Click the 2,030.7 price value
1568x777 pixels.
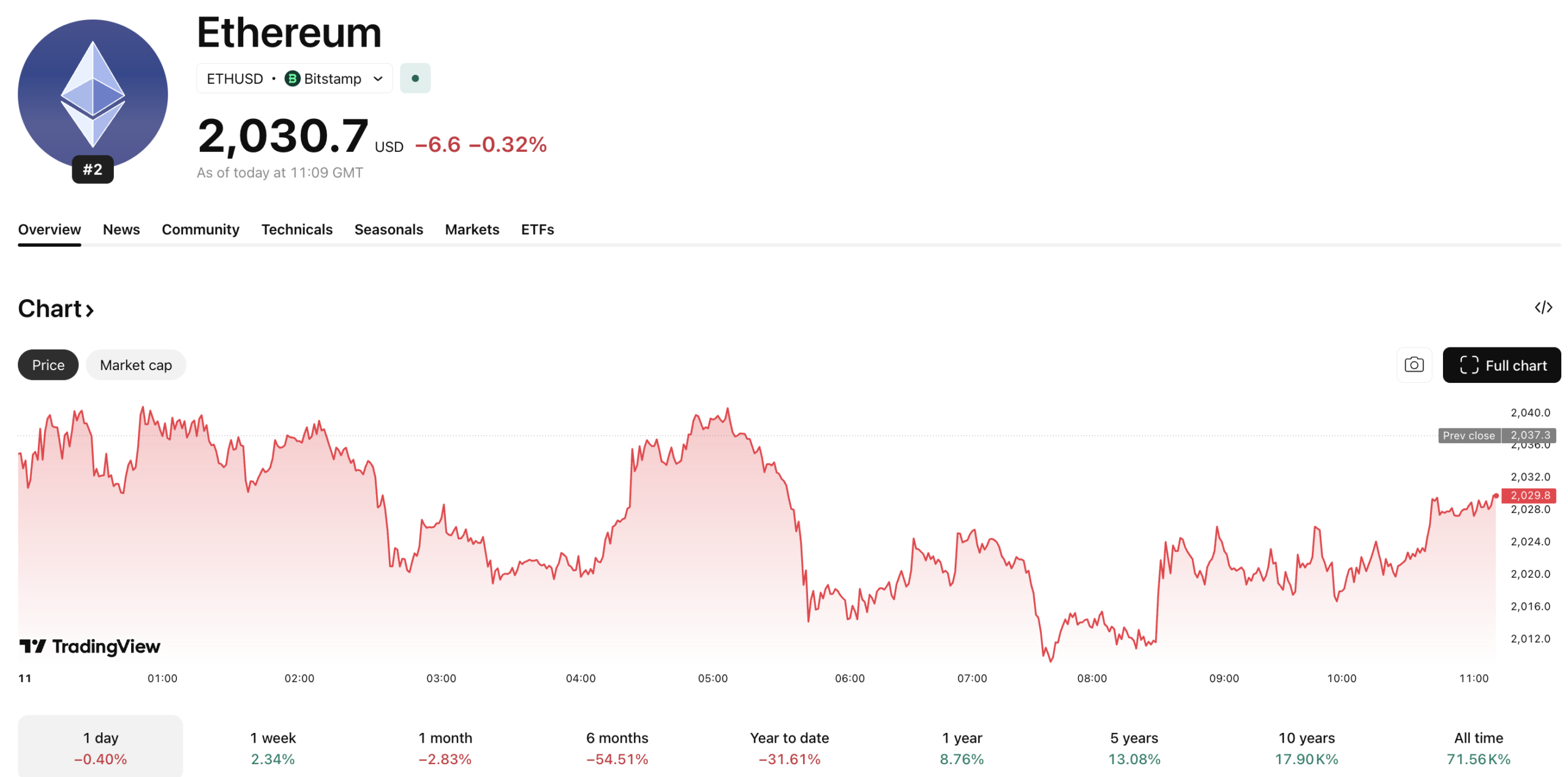[283, 136]
